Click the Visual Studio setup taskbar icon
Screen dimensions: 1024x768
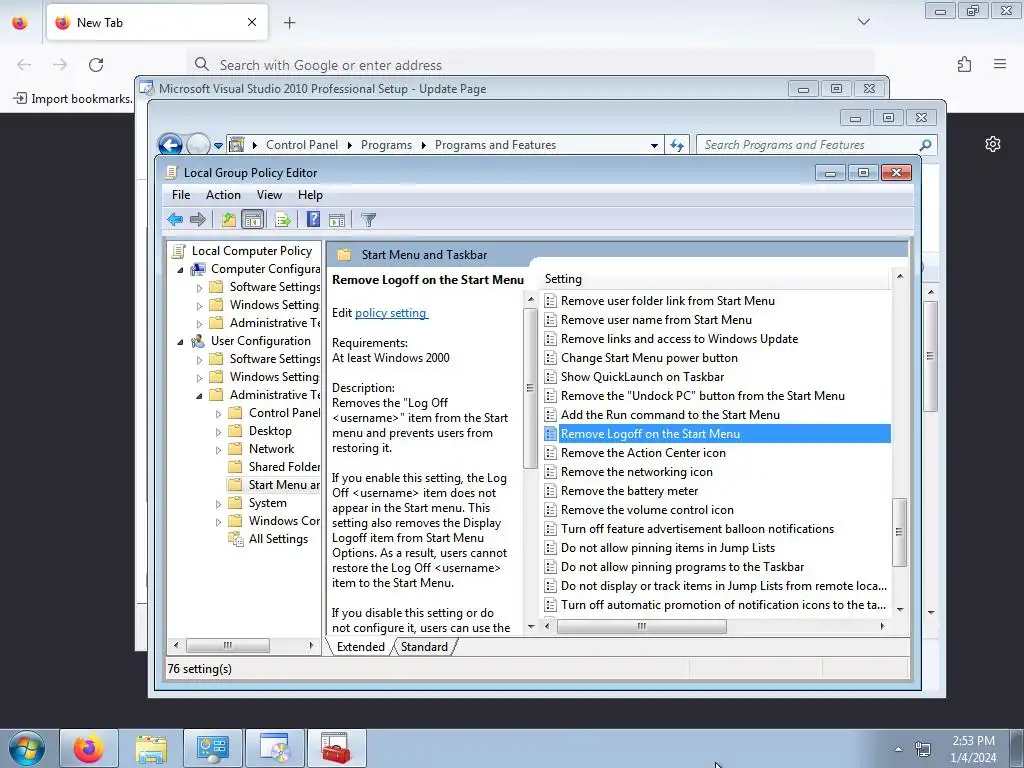coord(274,748)
